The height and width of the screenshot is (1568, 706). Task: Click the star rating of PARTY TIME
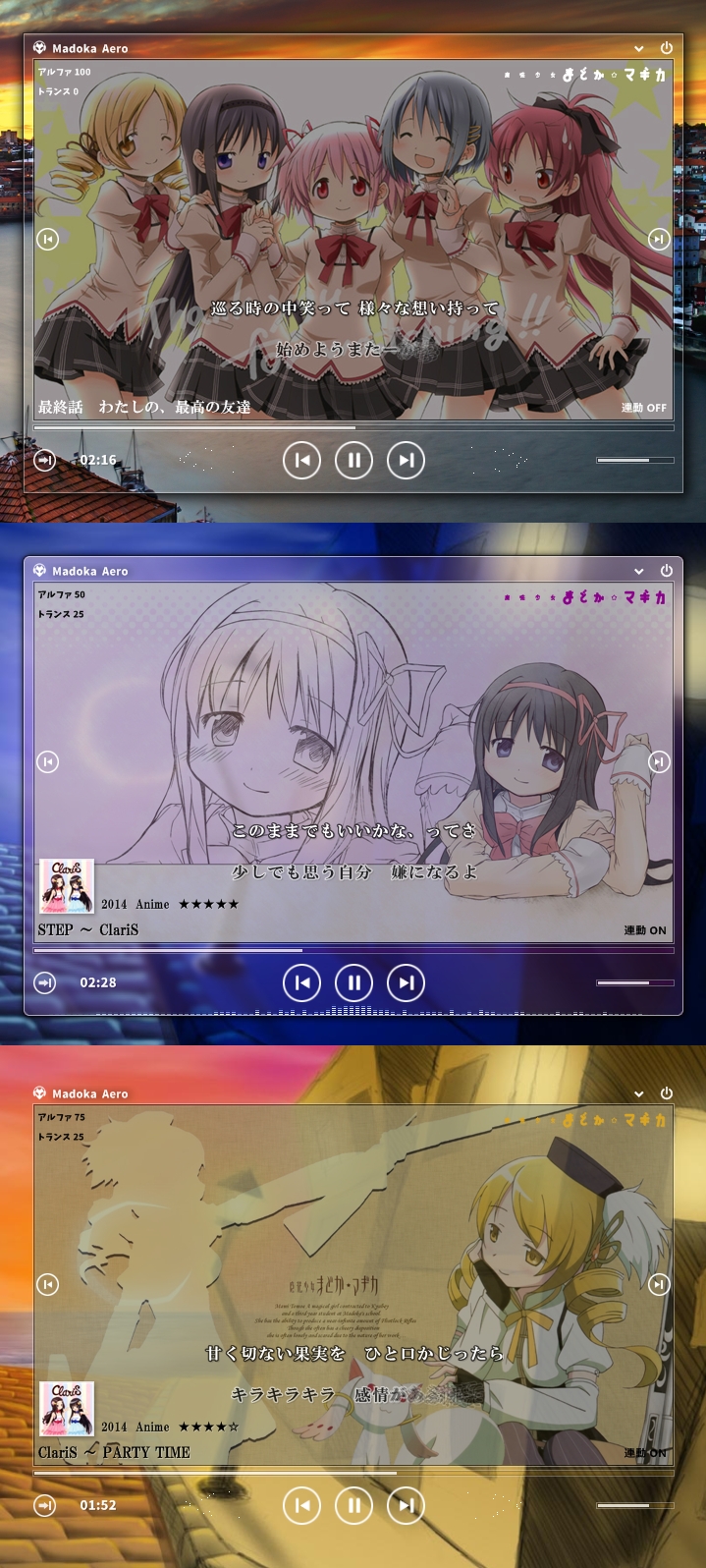coord(208,1427)
